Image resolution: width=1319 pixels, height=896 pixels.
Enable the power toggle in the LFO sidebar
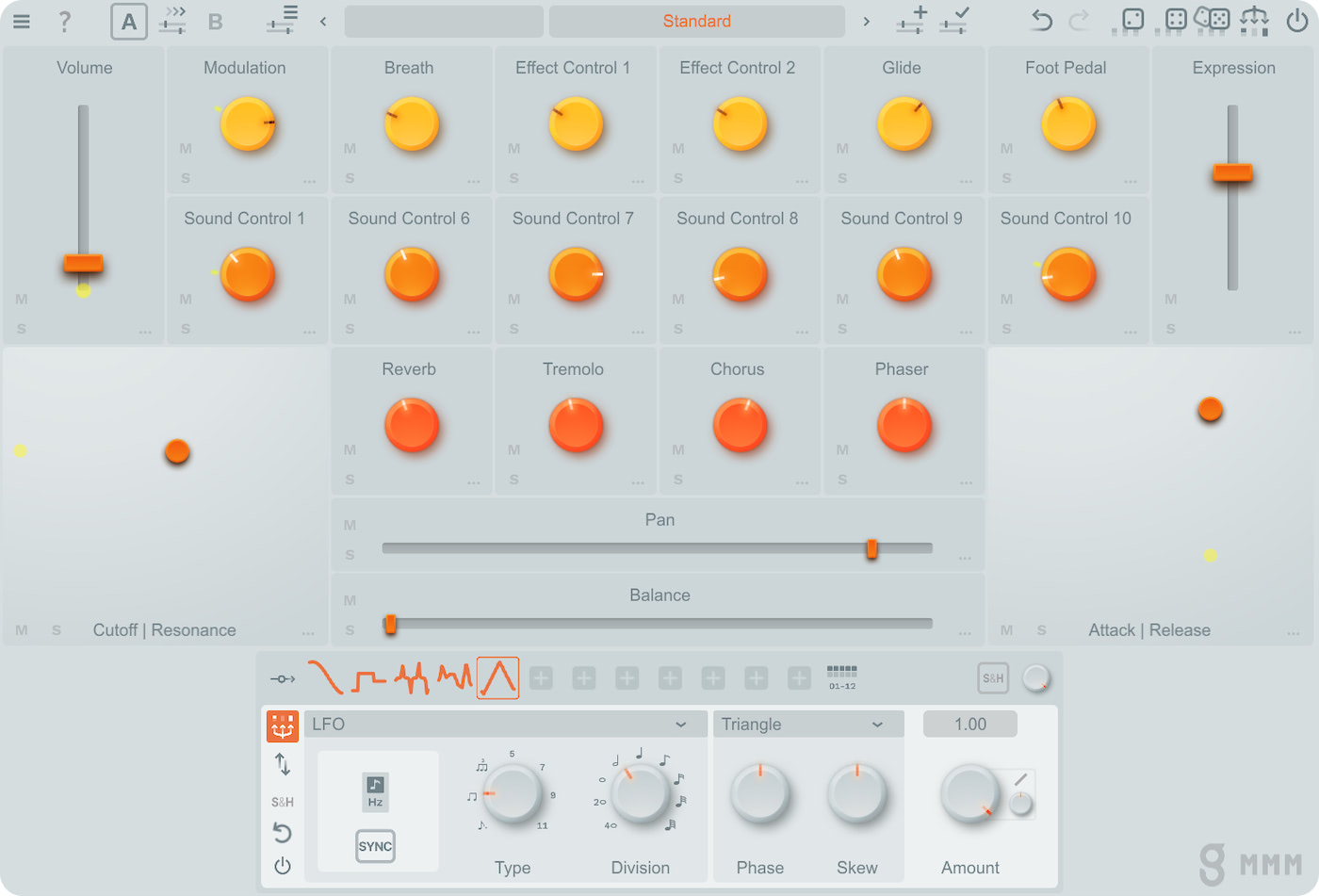pyautogui.click(x=282, y=866)
